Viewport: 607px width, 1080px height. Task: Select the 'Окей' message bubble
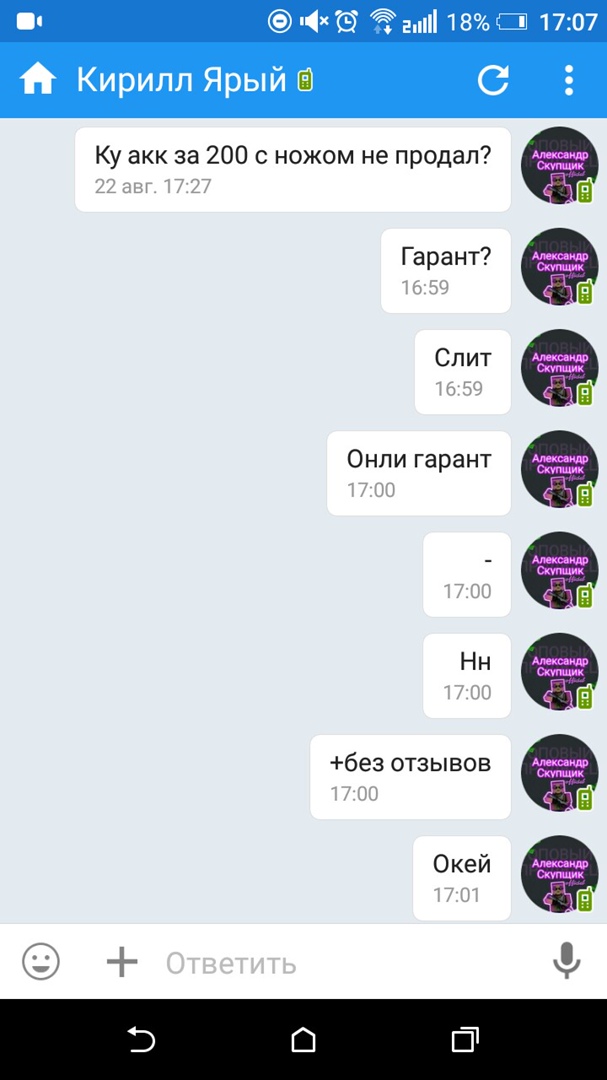pos(462,878)
